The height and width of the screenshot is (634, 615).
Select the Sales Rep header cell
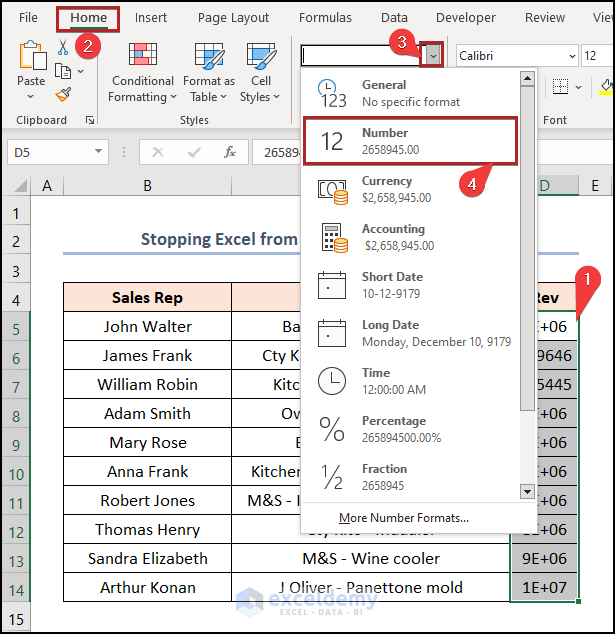(x=147, y=298)
